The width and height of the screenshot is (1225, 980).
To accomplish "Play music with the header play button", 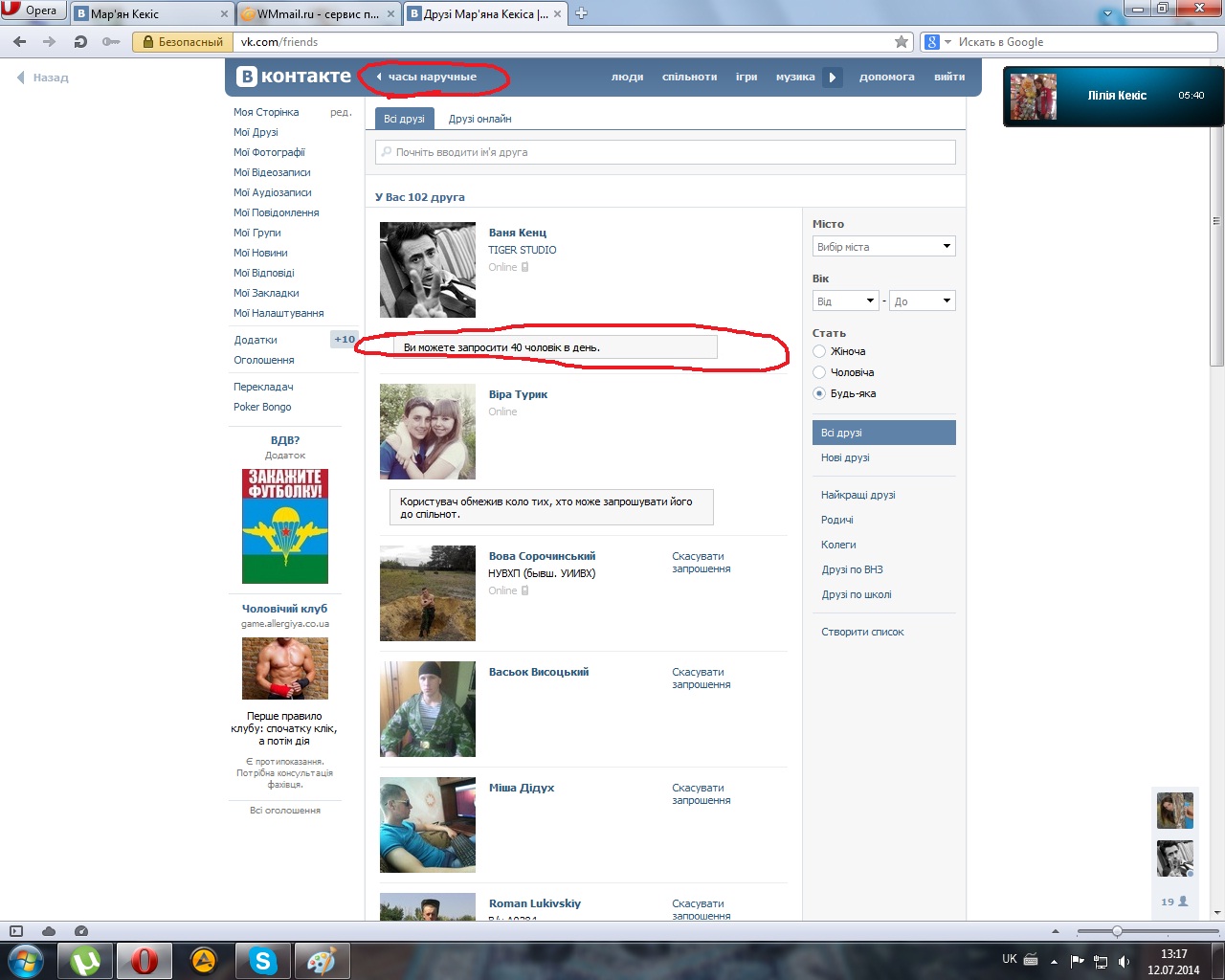I will (x=833, y=77).
